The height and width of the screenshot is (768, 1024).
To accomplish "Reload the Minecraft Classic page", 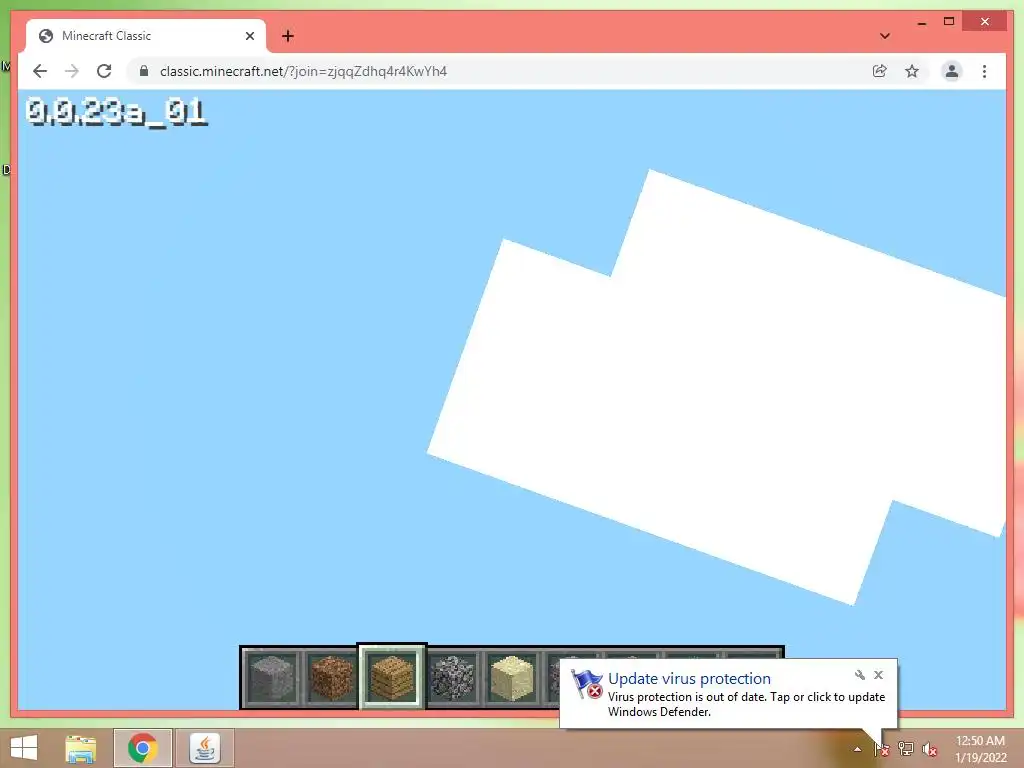I will pyautogui.click(x=104, y=71).
